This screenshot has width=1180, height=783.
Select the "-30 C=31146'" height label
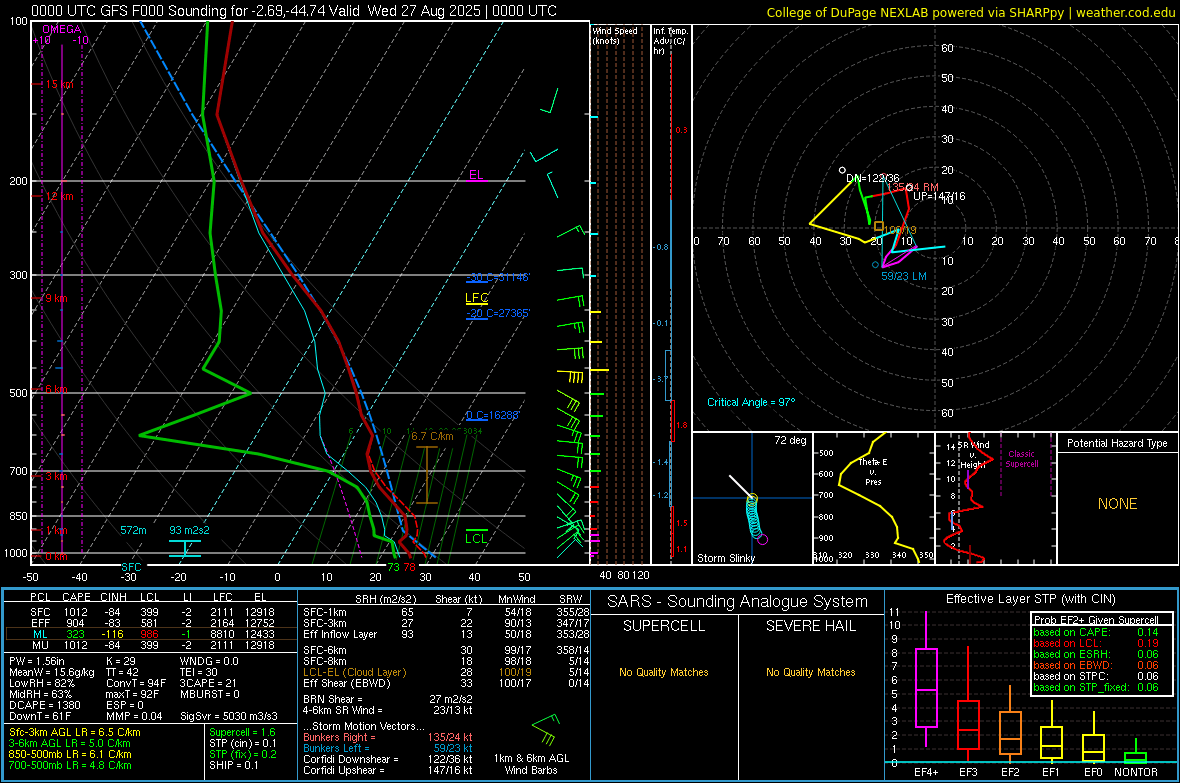pos(497,277)
